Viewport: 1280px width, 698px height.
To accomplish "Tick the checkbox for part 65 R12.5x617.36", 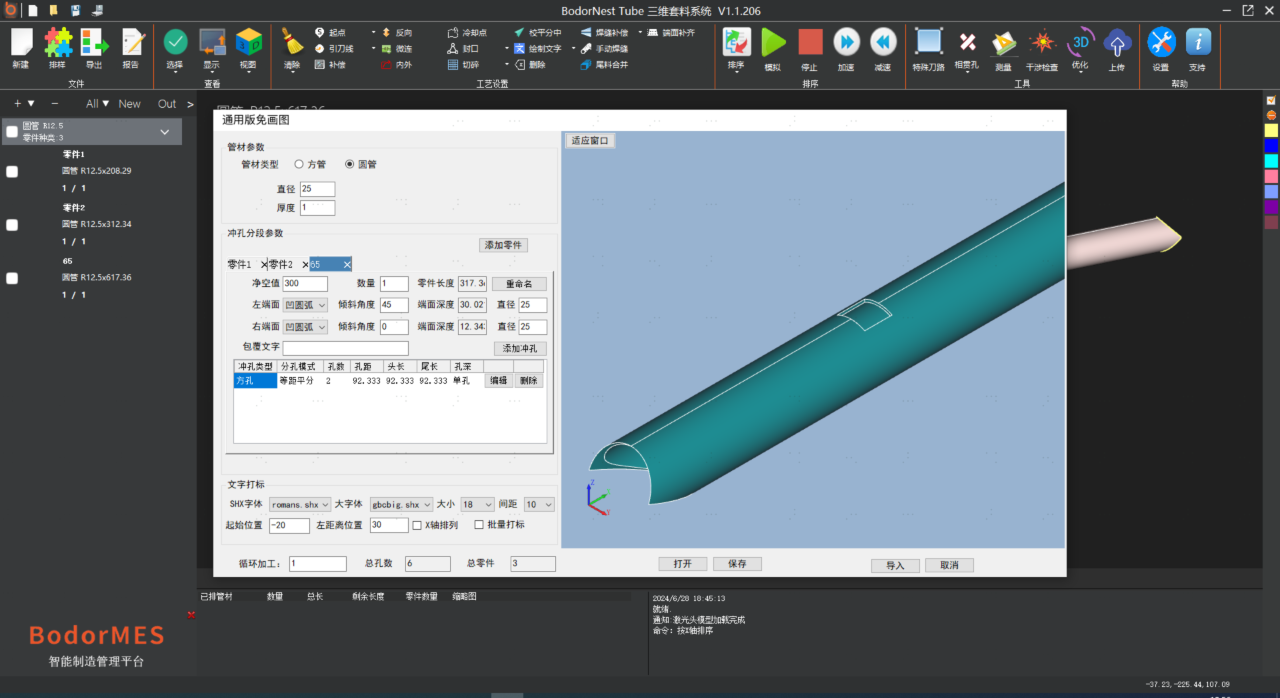I will coord(12,278).
